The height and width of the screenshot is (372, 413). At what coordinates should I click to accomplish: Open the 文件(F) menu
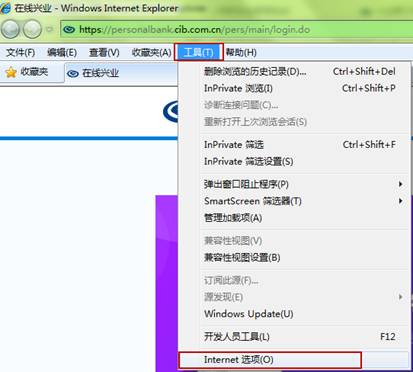click(x=21, y=52)
